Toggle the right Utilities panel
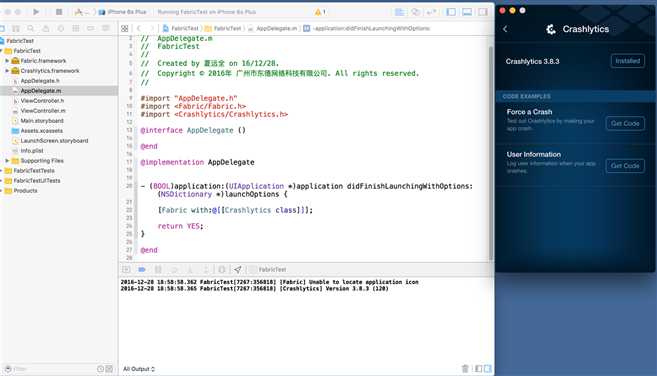This screenshot has width=657, height=376. pos(483,12)
